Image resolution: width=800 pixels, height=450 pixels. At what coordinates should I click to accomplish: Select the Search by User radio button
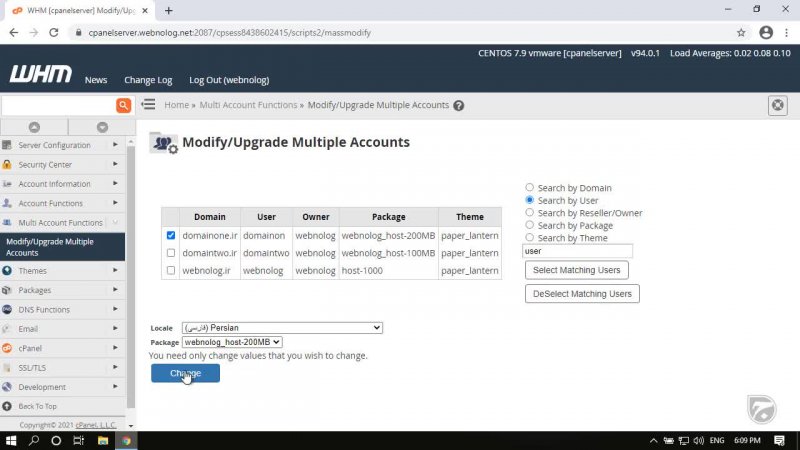coord(530,200)
